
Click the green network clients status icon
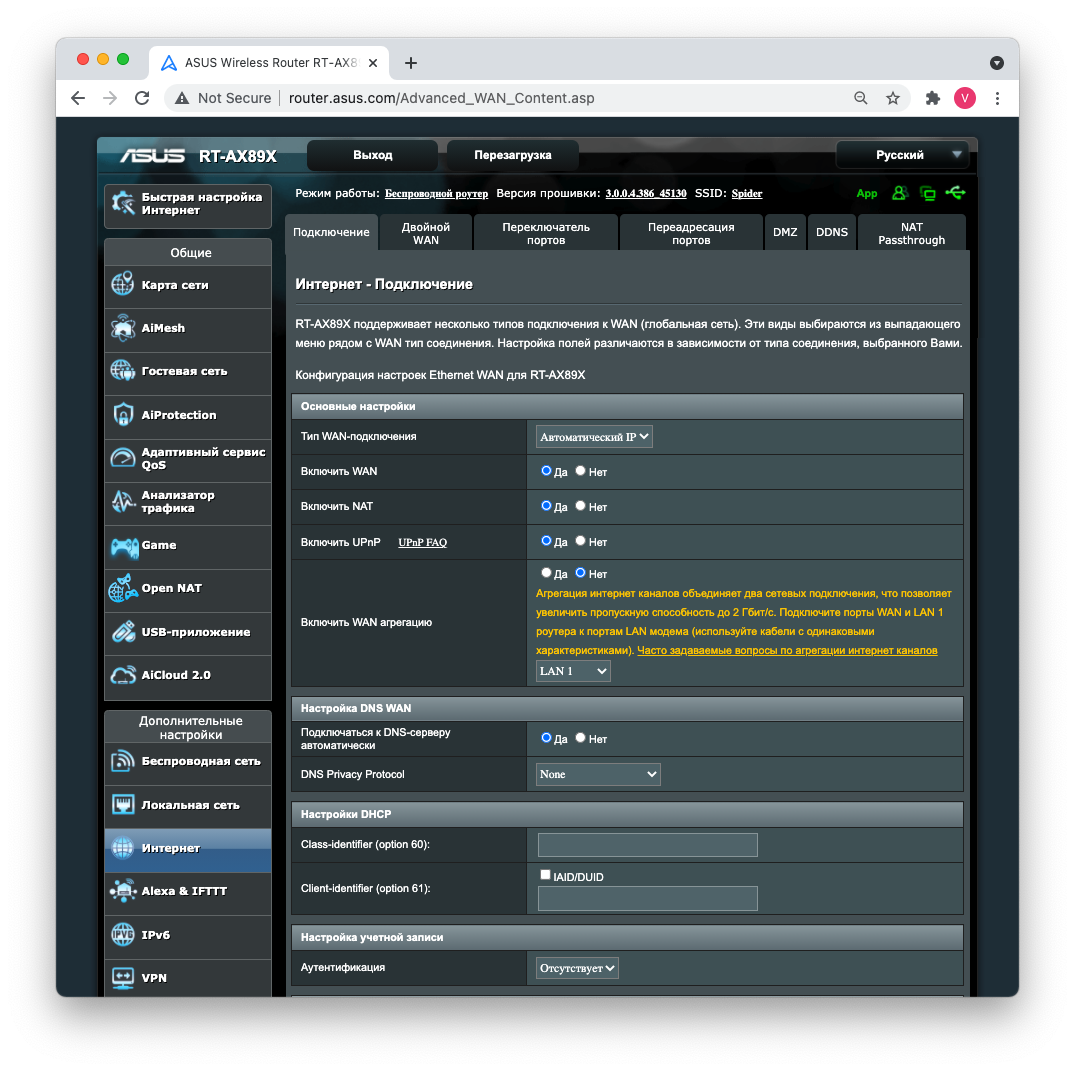pos(928,193)
